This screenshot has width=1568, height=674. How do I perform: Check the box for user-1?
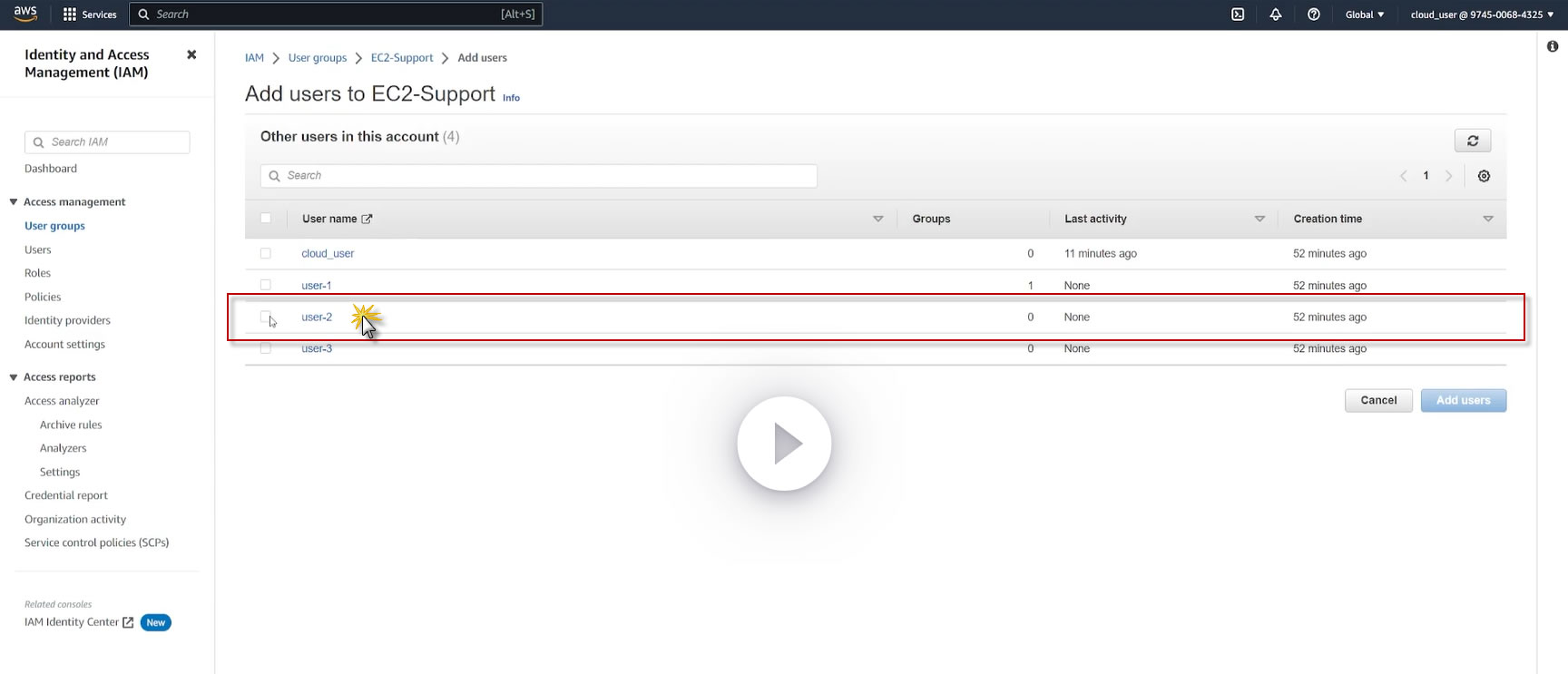click(266, 285)
